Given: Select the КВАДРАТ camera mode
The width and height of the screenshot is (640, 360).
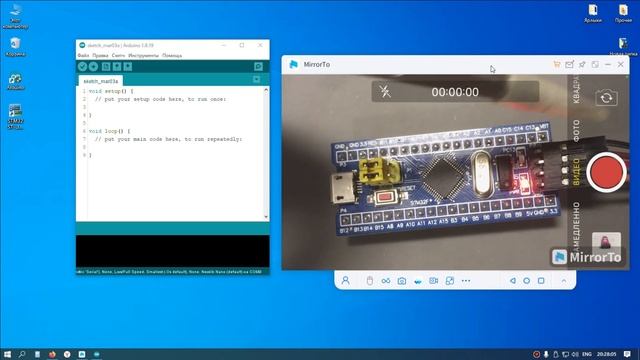Looking at the screenshot, I should point(576,89).
